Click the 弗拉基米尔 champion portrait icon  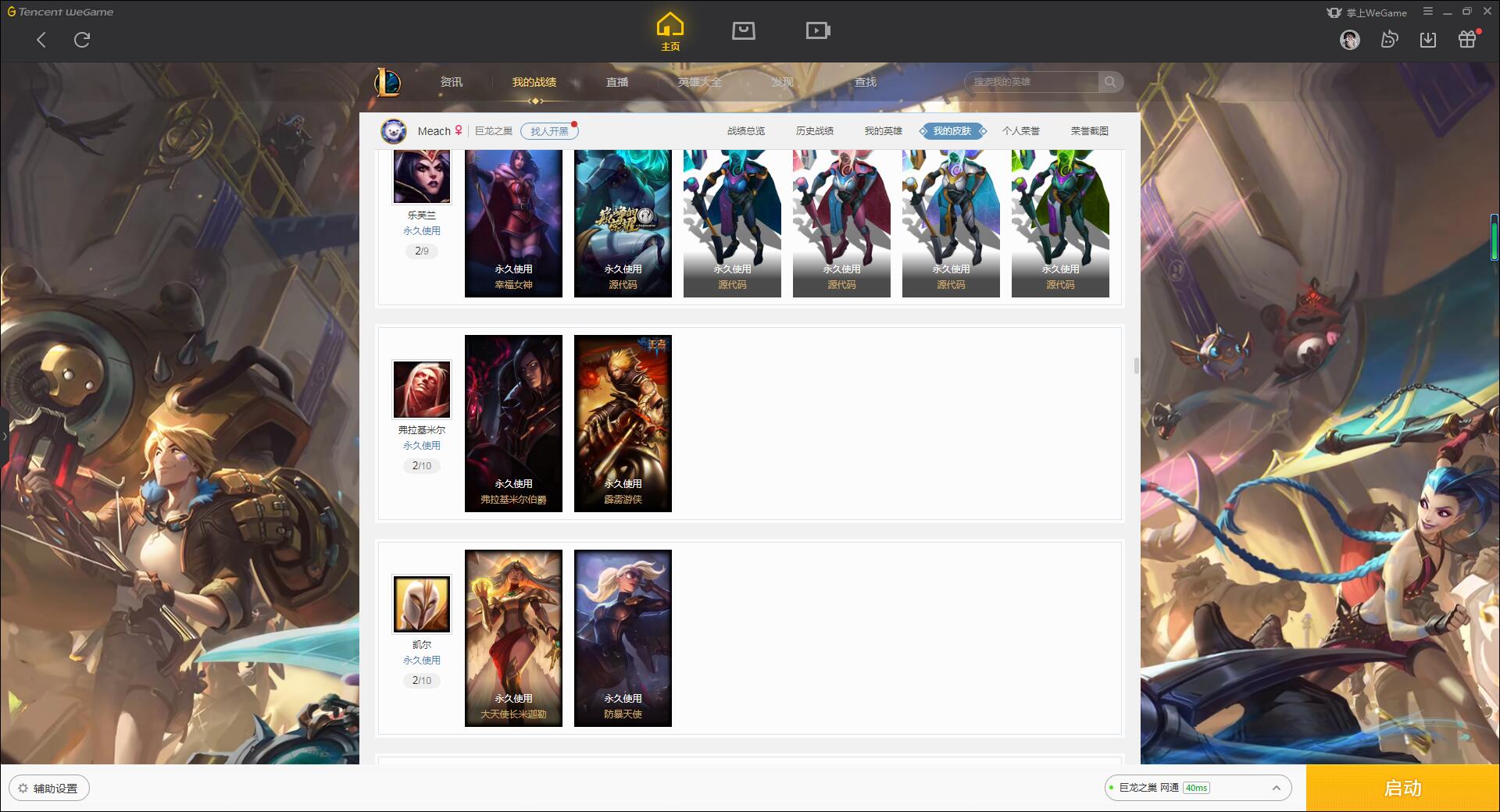[x=422, y=390]
